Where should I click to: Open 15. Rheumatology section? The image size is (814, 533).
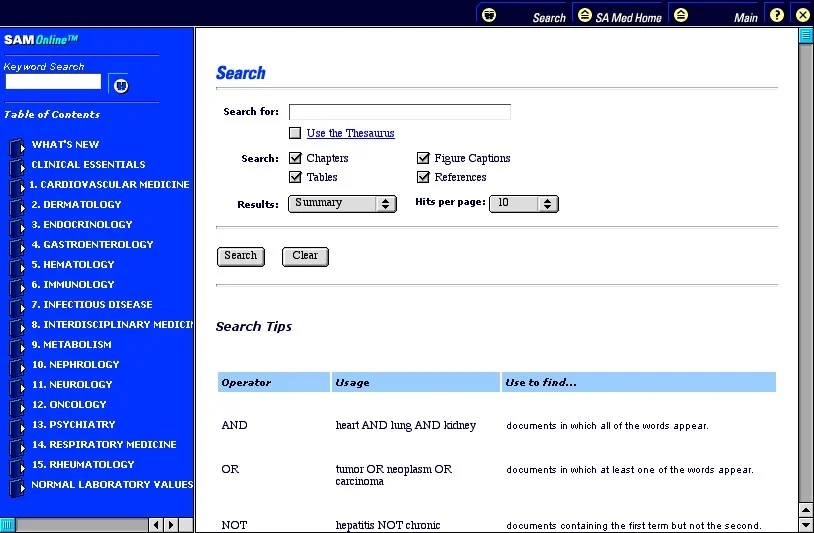(83, 464)
